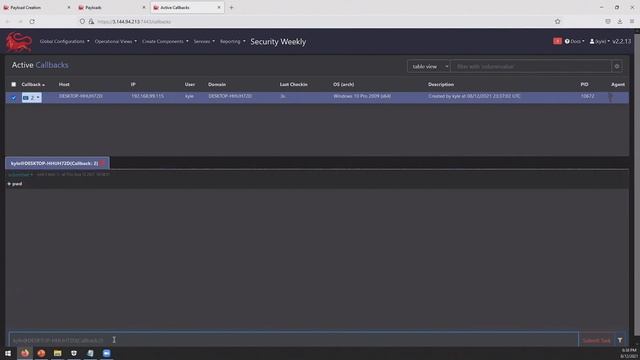Open a new browser tab

231,7
